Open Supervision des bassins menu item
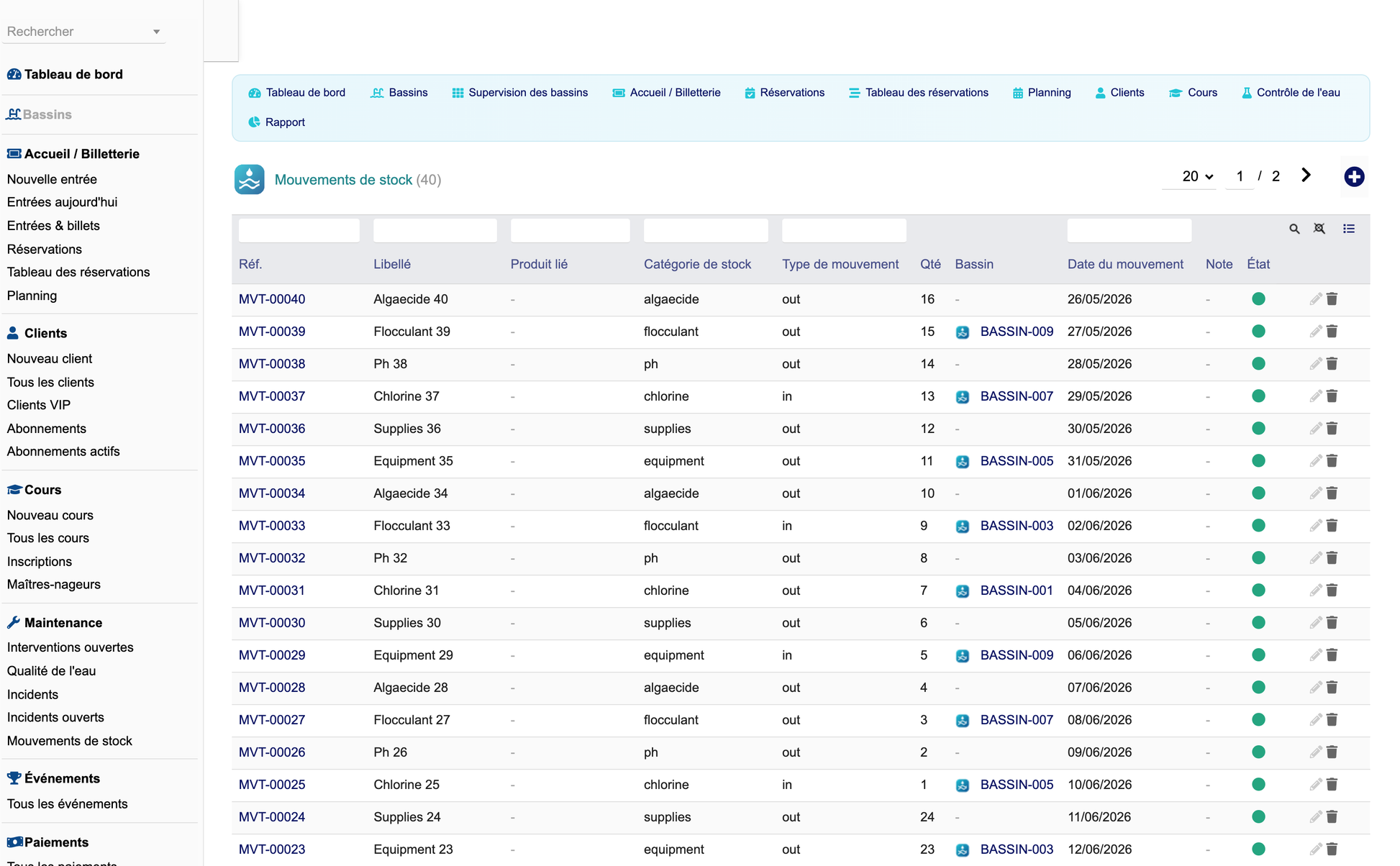The image size is (1400, 866). click(520, 93)
